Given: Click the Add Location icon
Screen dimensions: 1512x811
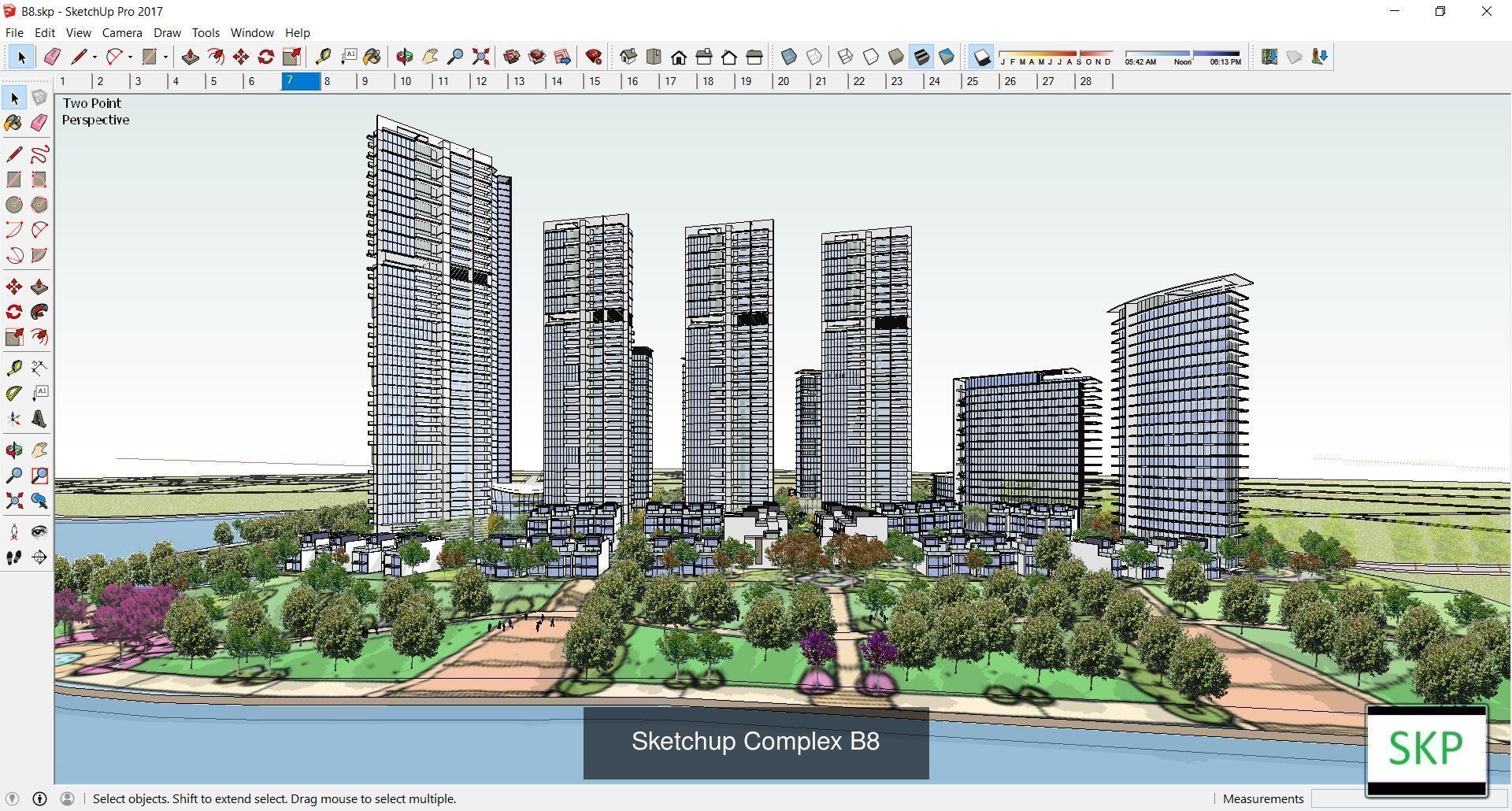Looking at the screenshot, I should [1269, 57].
